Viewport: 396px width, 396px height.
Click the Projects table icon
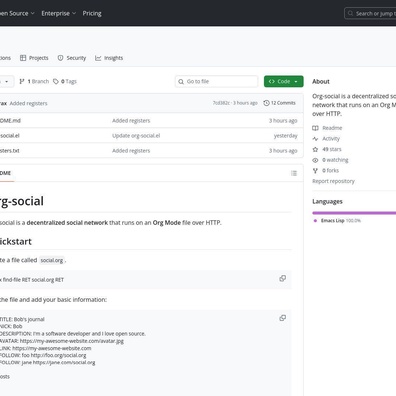pos(23,58)
